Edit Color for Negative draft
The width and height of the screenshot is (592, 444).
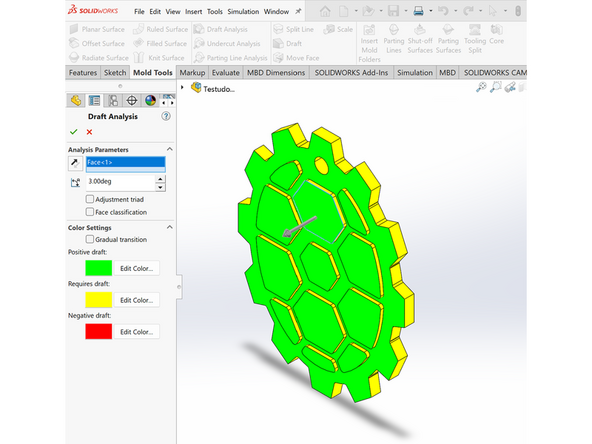pyautogui.click(x=137, y=331)
